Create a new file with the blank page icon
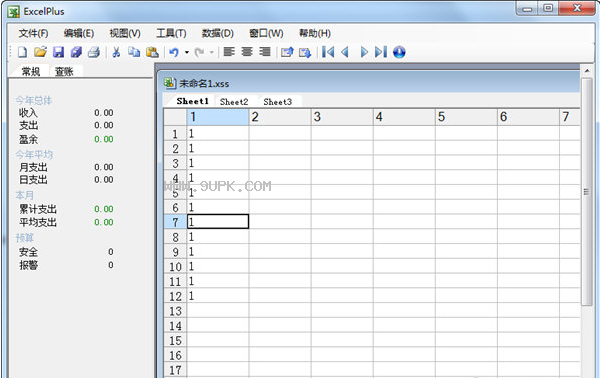Image resolution: width=600 pixels, height=378 pixels. [22, 52]
